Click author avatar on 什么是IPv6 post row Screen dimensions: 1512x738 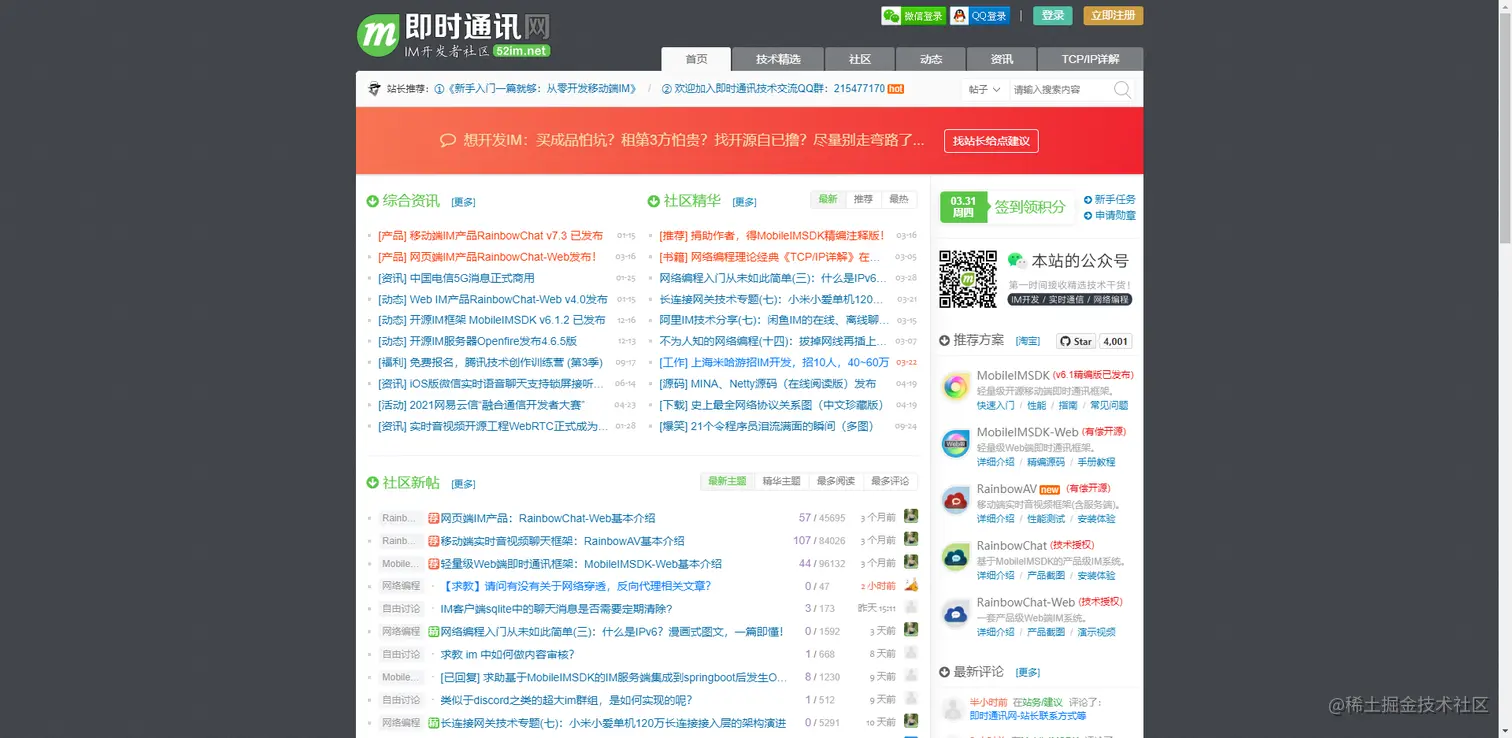(x=911, y=630)
